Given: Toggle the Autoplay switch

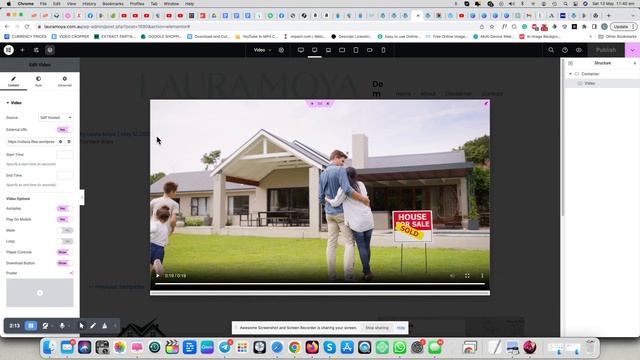Looking at the screenshot, I should pos(64,209).
